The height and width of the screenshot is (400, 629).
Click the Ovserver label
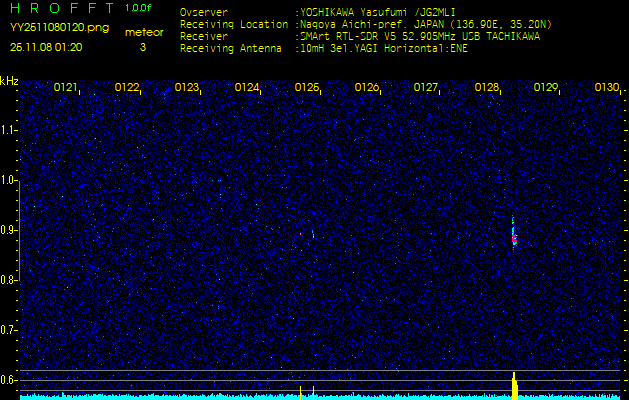pyautogui.click(x=204, y=12)
